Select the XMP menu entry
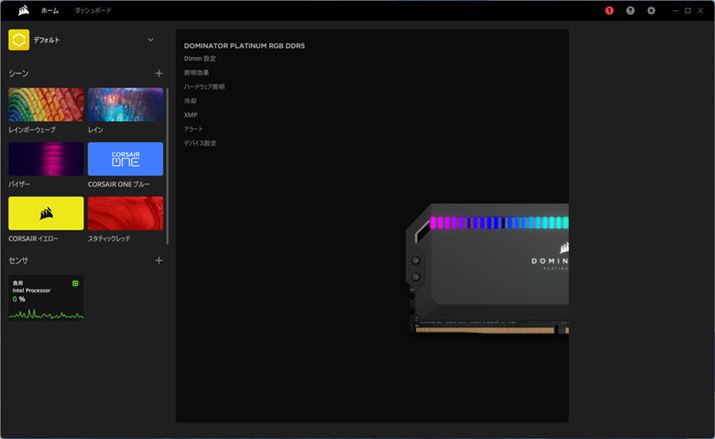Screen dimensions: 715x439 [190, 115]
